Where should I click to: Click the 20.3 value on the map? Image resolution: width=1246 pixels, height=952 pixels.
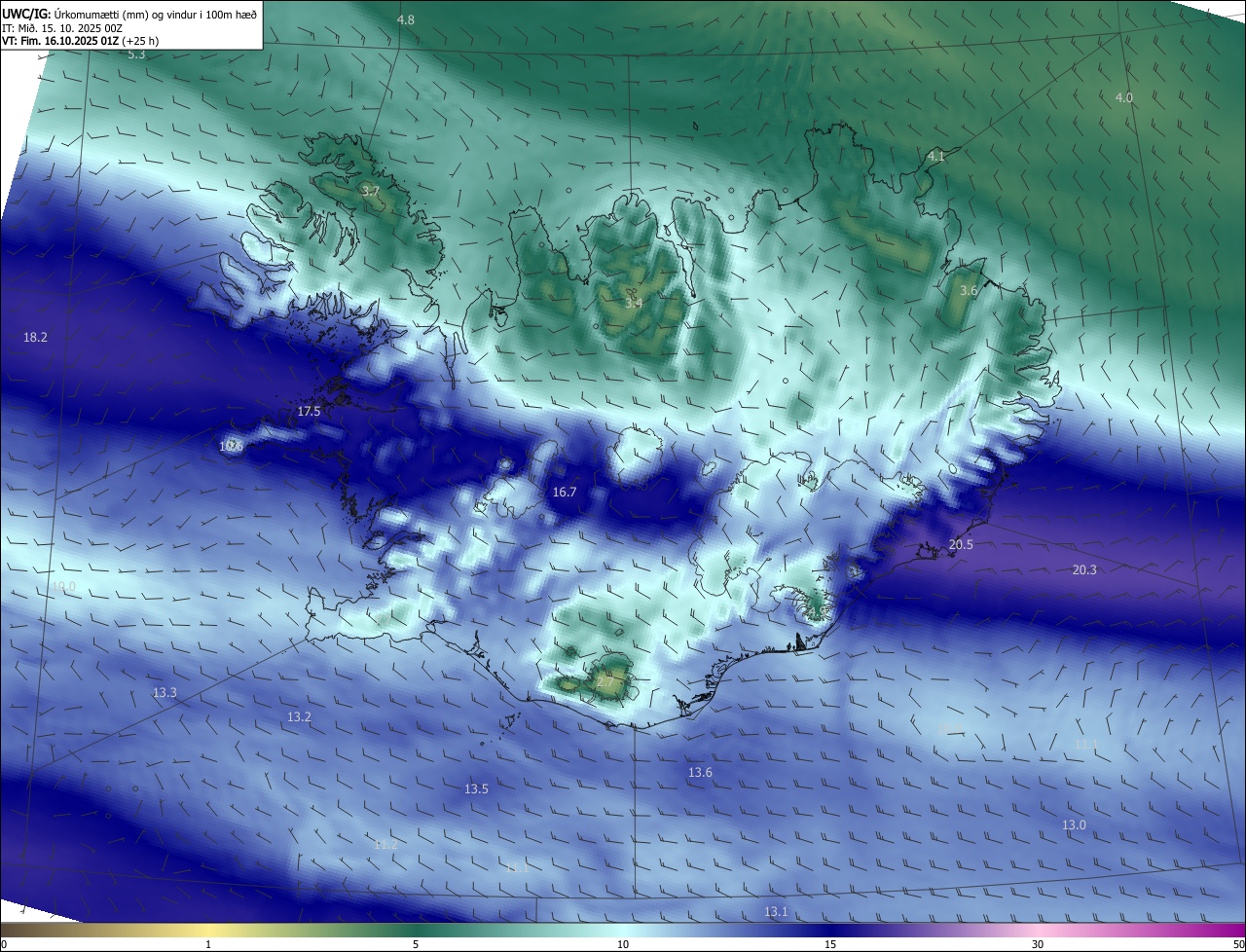(1084, 569)
